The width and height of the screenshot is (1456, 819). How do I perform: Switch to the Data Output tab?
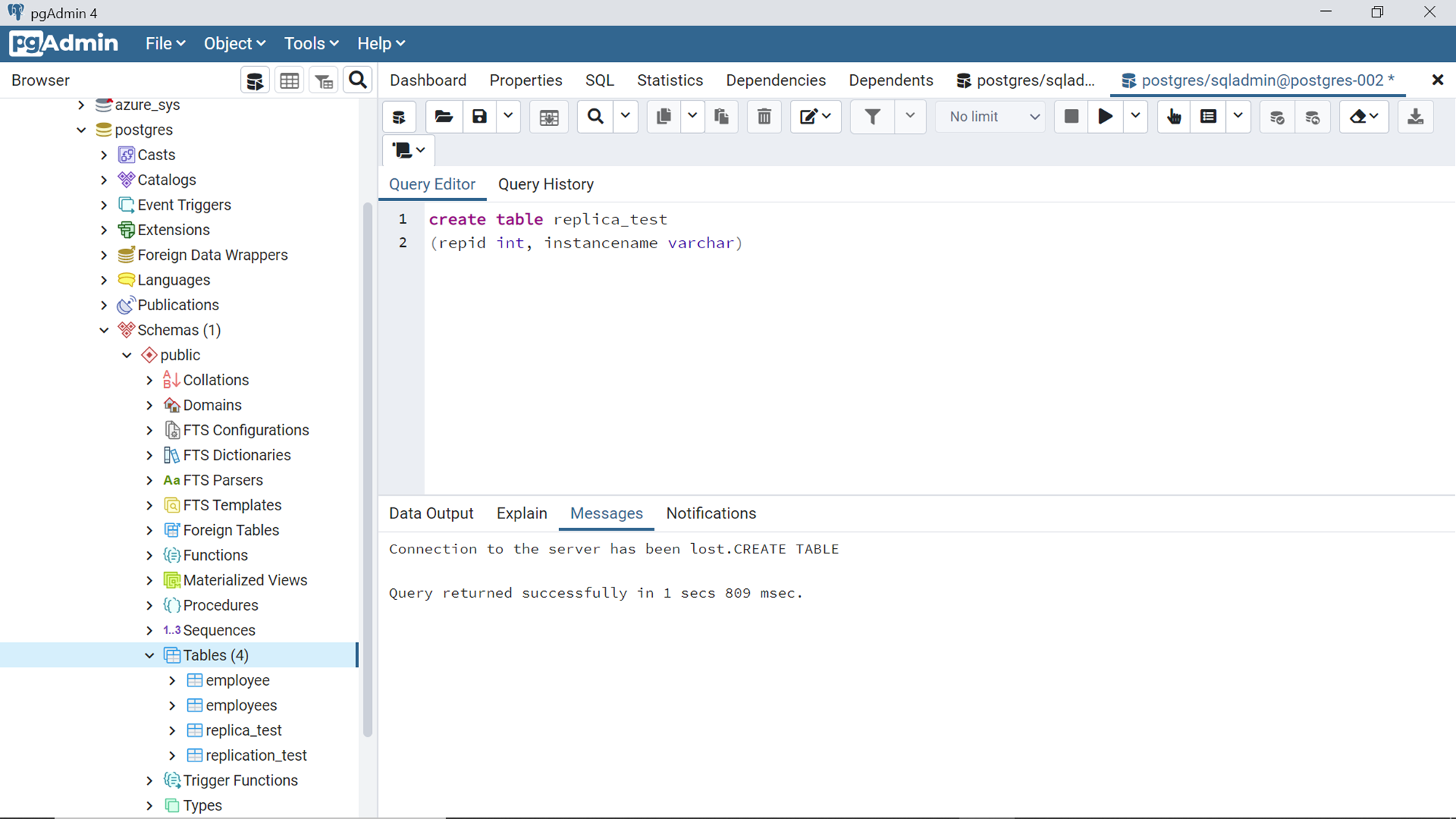pos(431,513)
